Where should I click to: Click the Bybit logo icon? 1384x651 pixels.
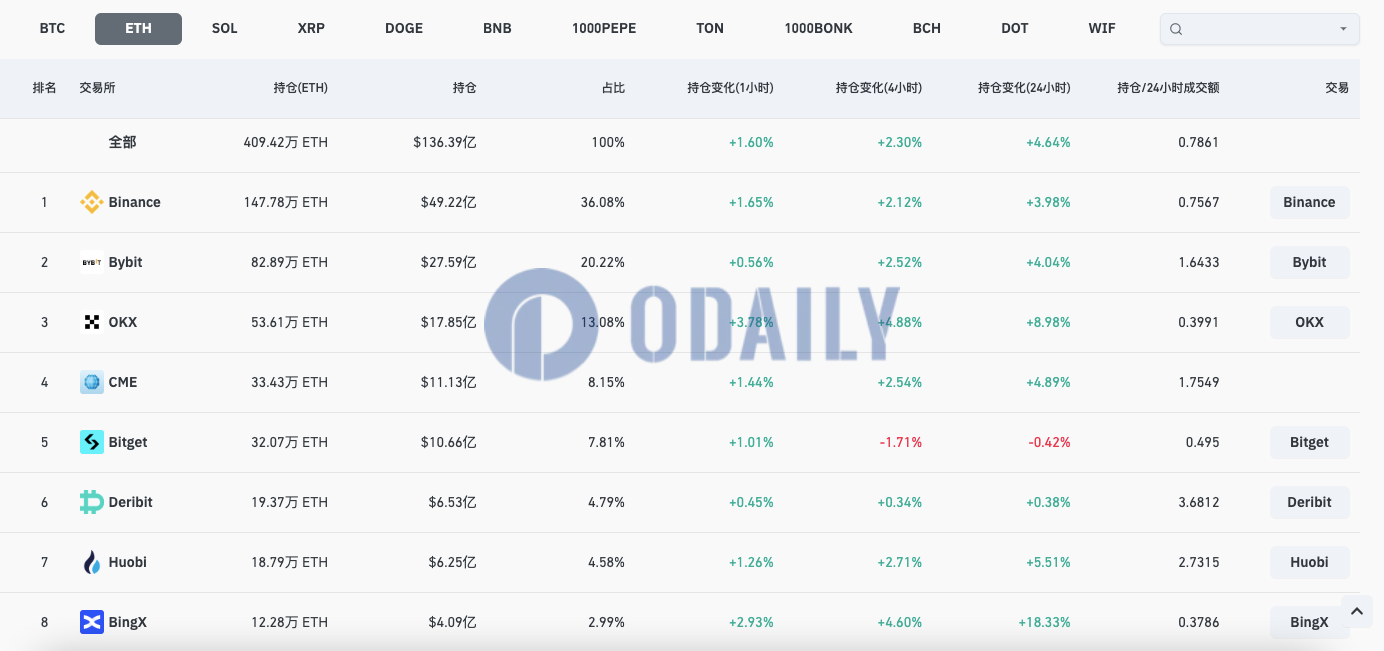click(91, 262)
